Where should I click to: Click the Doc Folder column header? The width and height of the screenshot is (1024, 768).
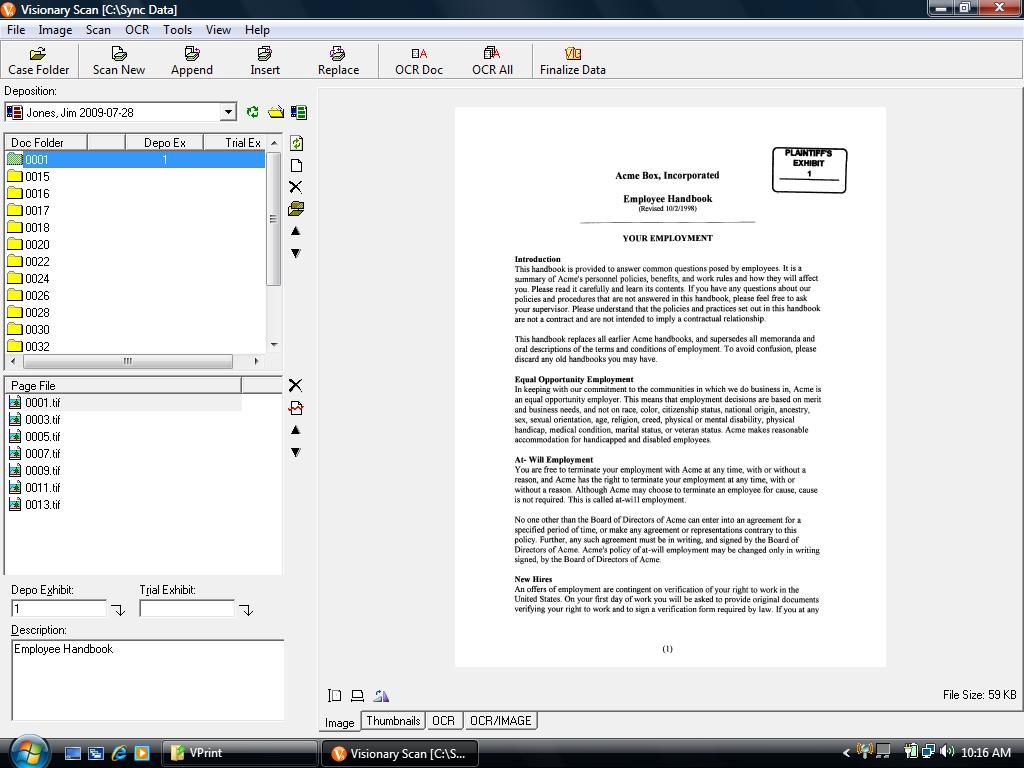(x=46, y=142)
